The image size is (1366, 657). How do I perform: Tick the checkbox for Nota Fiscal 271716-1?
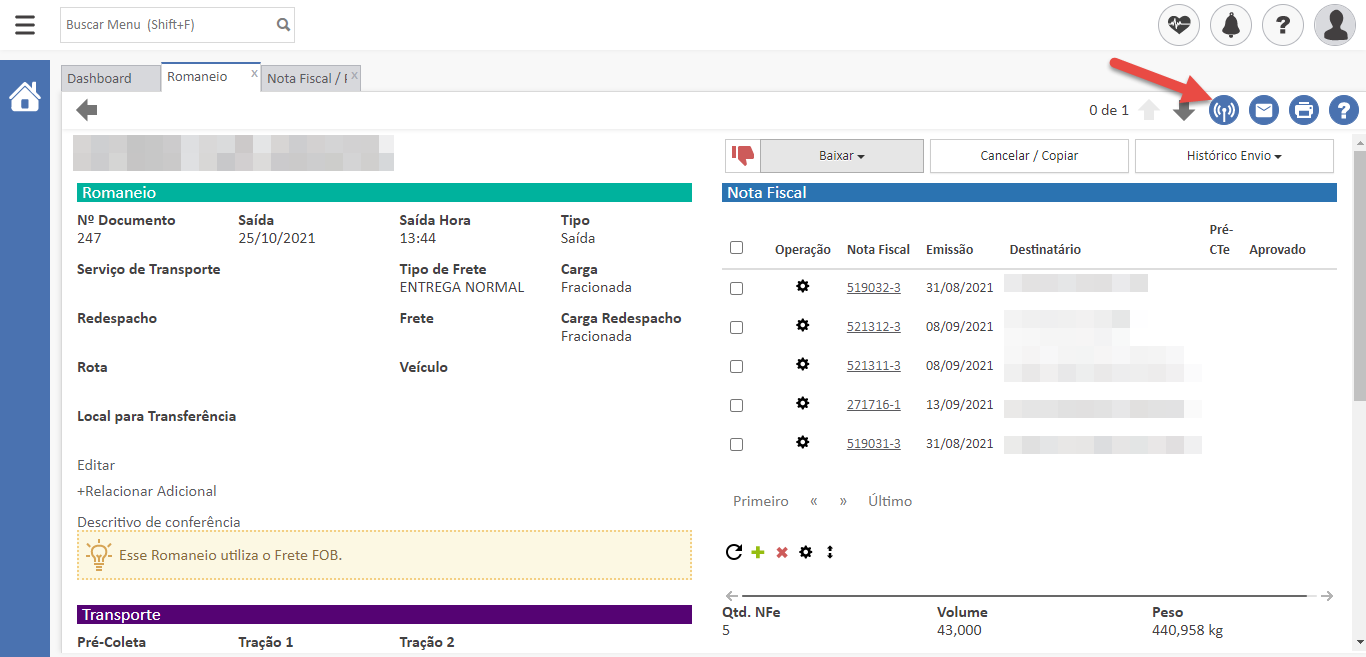click(x=737, y=405)
